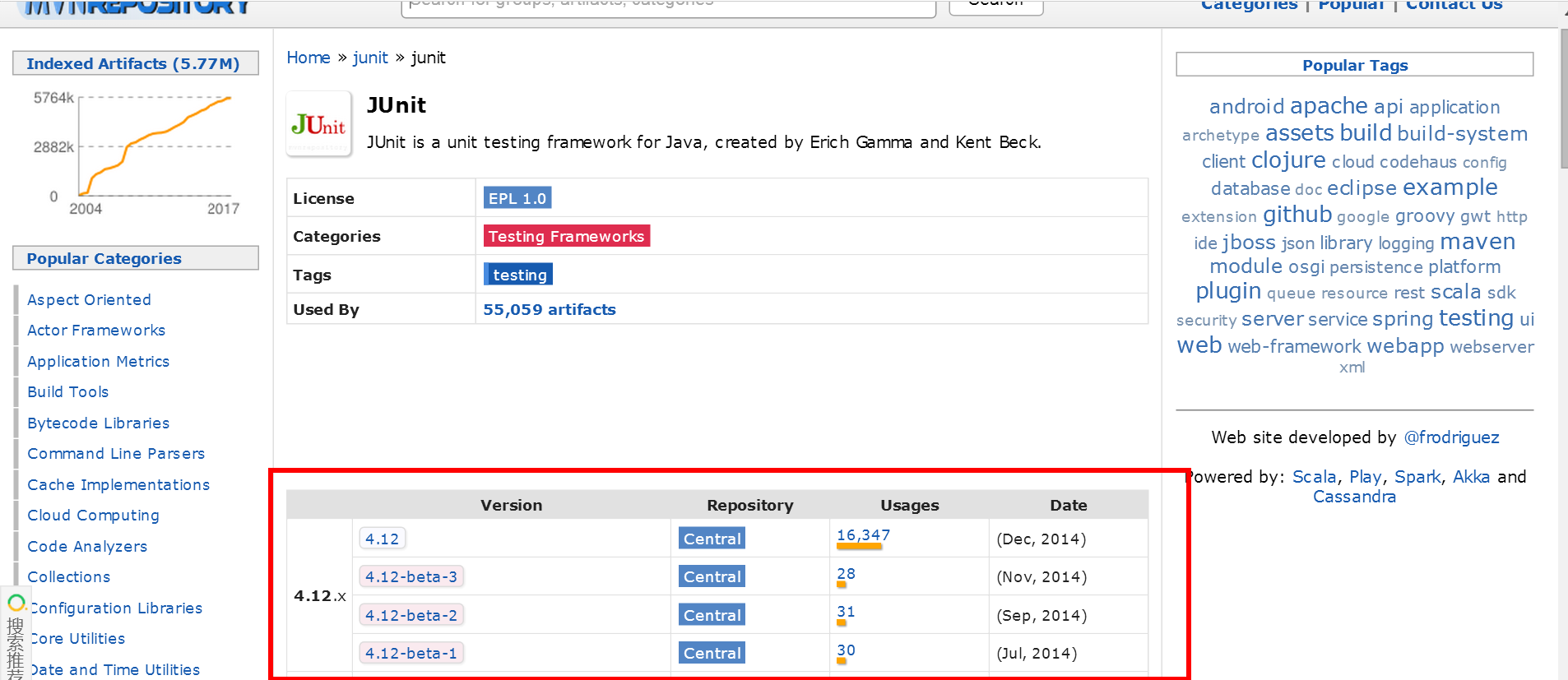Open Application Metrics category
Image resolution: width=1568 pixels, height=680 pixels.
pyautogui.click(x=98, y=361)
